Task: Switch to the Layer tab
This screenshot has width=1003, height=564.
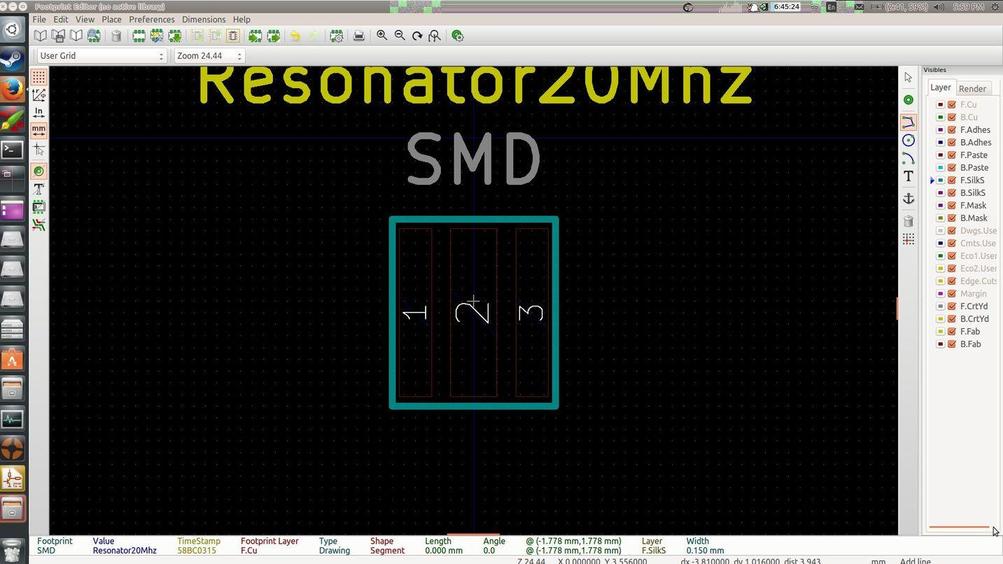Action: [940, 88]
